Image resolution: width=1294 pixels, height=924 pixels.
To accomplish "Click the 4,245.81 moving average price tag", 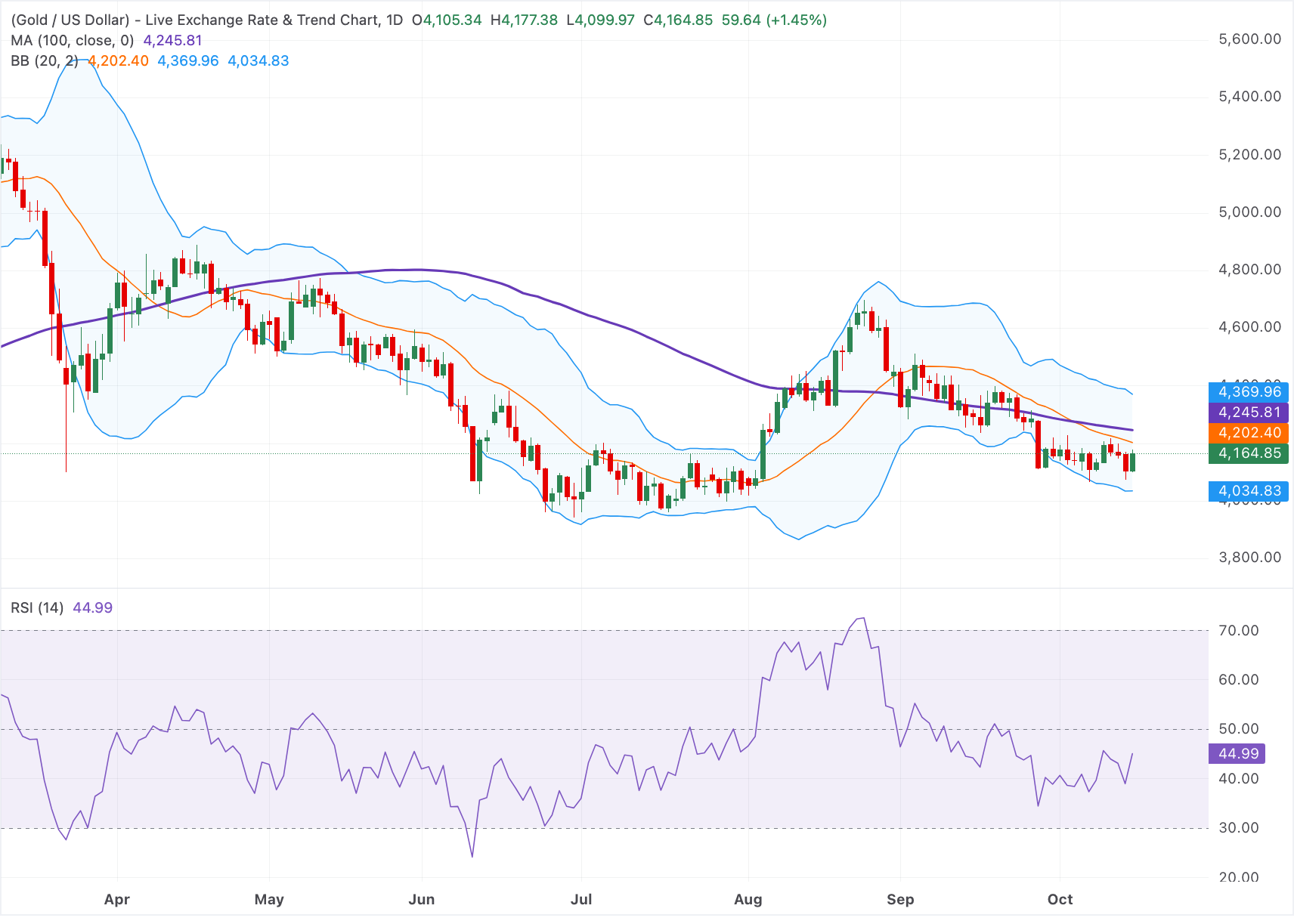I will click(1249, 412).
